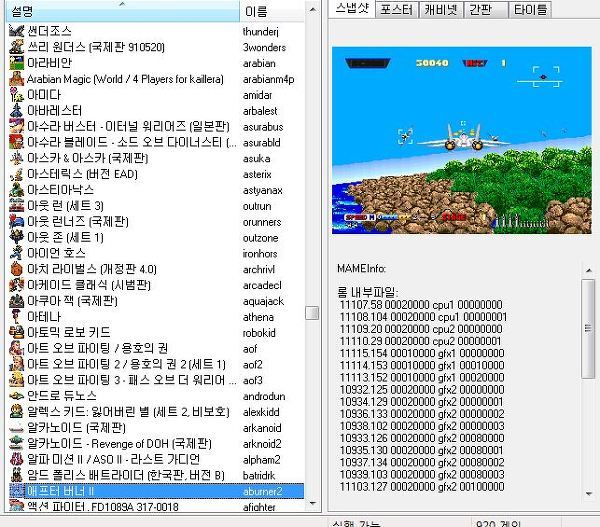600x527 pixels.
Task: Click the 아토믹 로보 키드 game icon
Action: coord(16,333)
